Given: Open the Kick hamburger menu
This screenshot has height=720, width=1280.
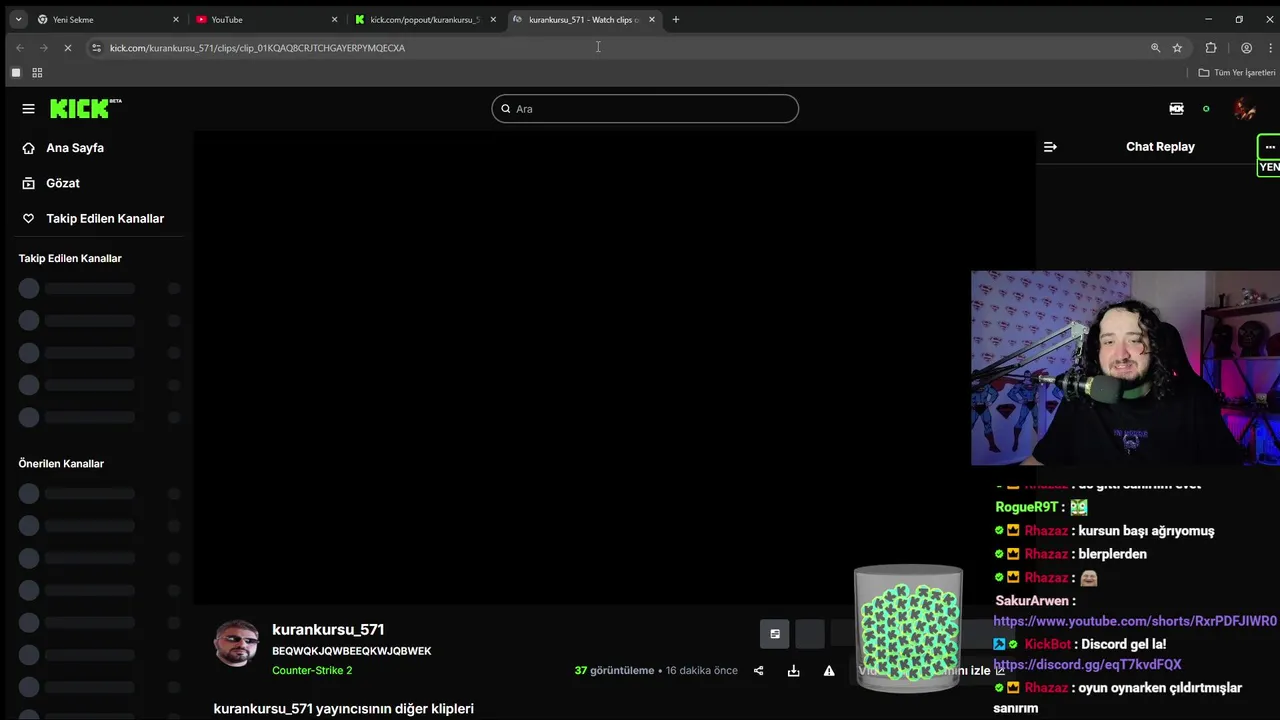Looking at the screenshot, I should [28, 109].
